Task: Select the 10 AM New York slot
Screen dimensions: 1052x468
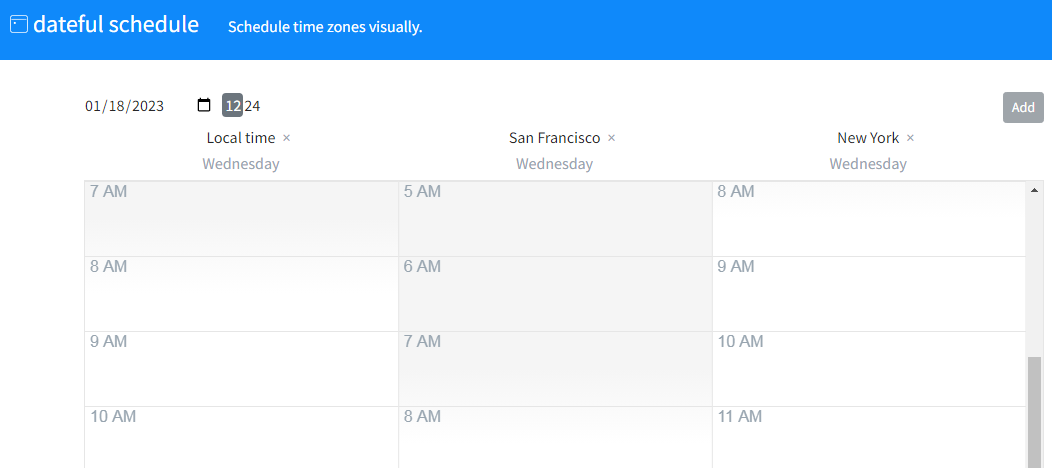Action: pos(869,369)
